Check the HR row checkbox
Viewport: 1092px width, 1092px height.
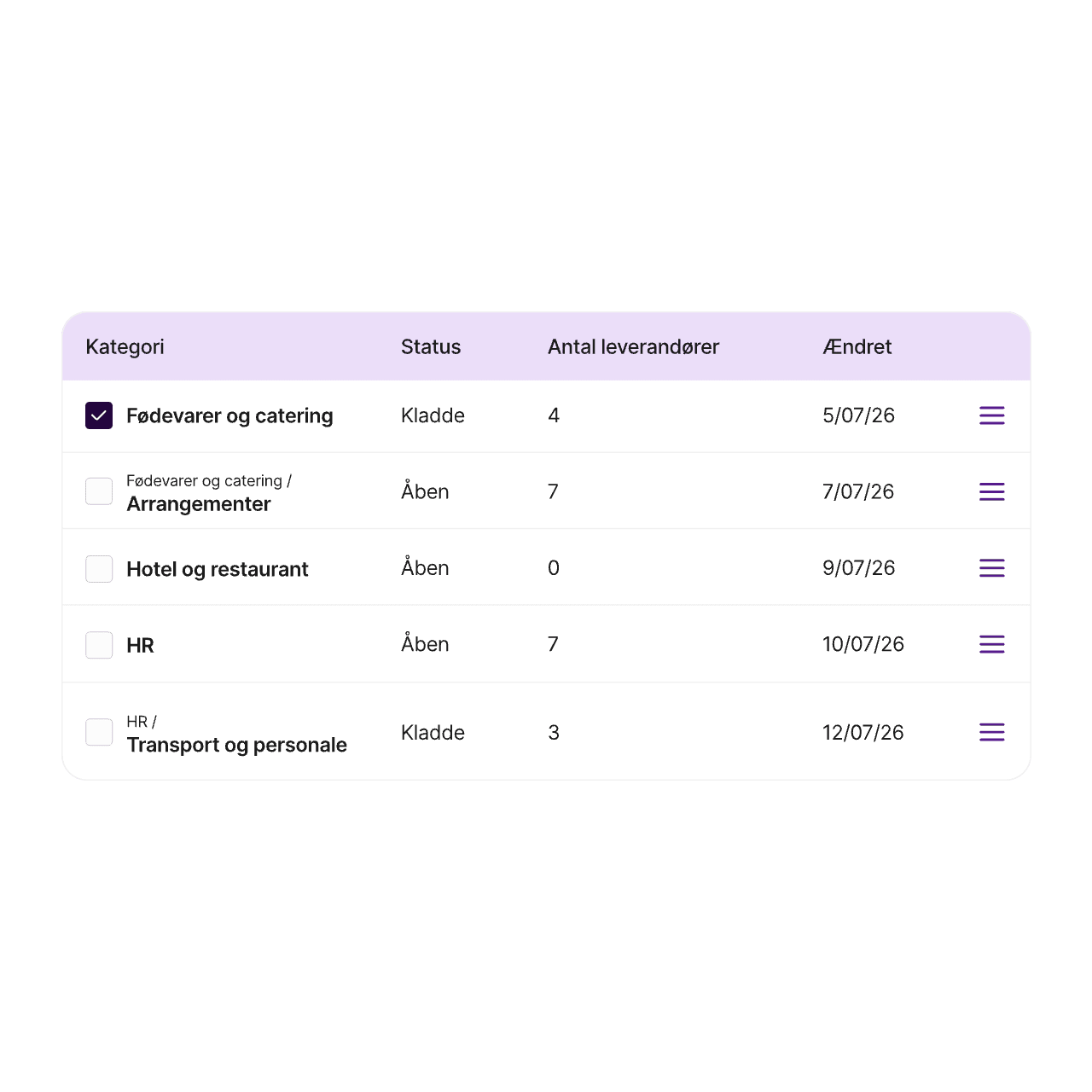coord(99,645)
